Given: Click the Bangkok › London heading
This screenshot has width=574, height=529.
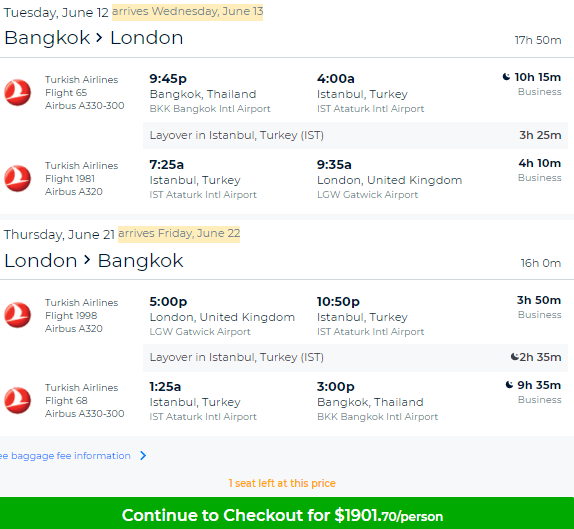Looking at the screenshot, I should coord(94,38).
